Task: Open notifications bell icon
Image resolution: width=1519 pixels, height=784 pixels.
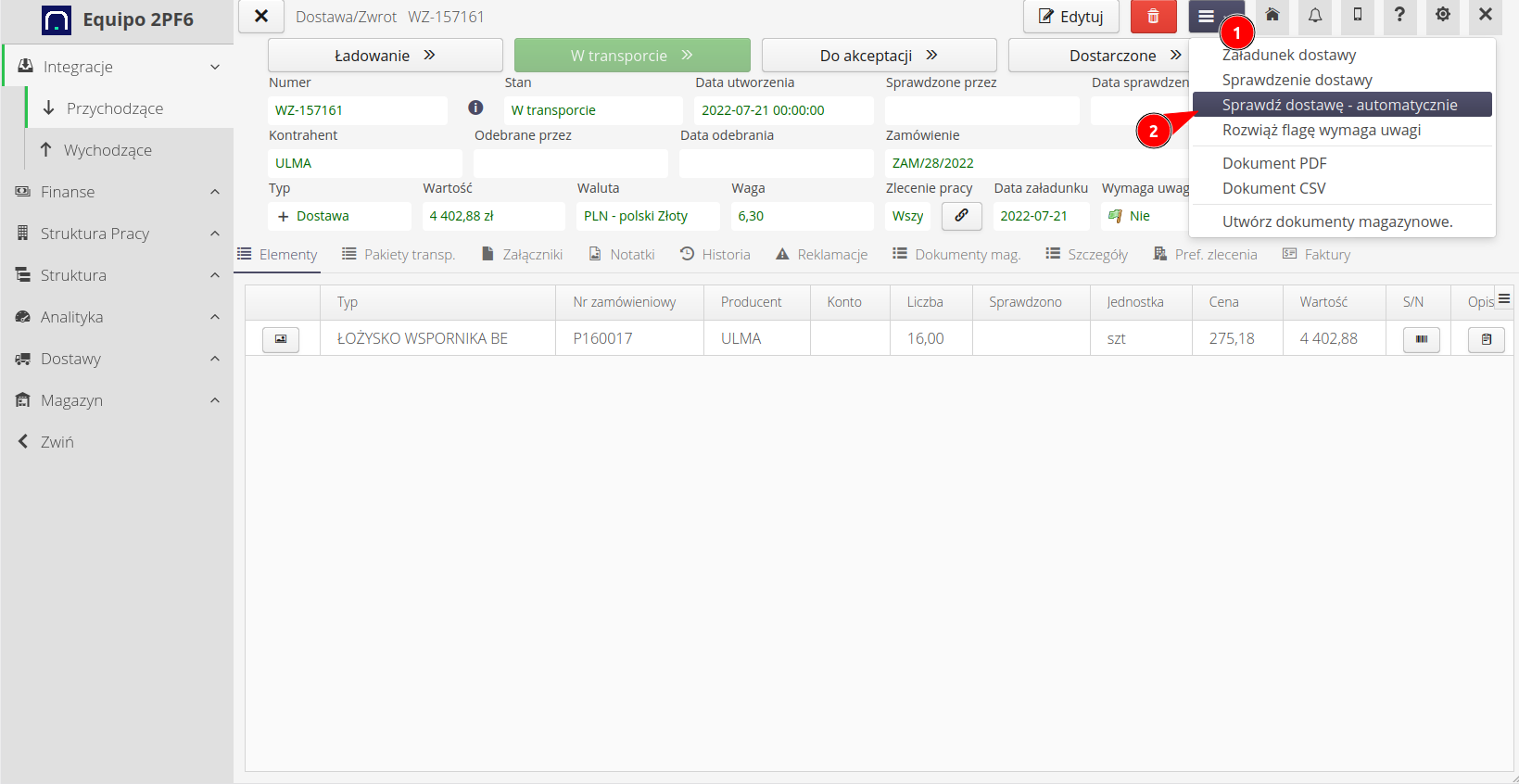Action: 1315,15
